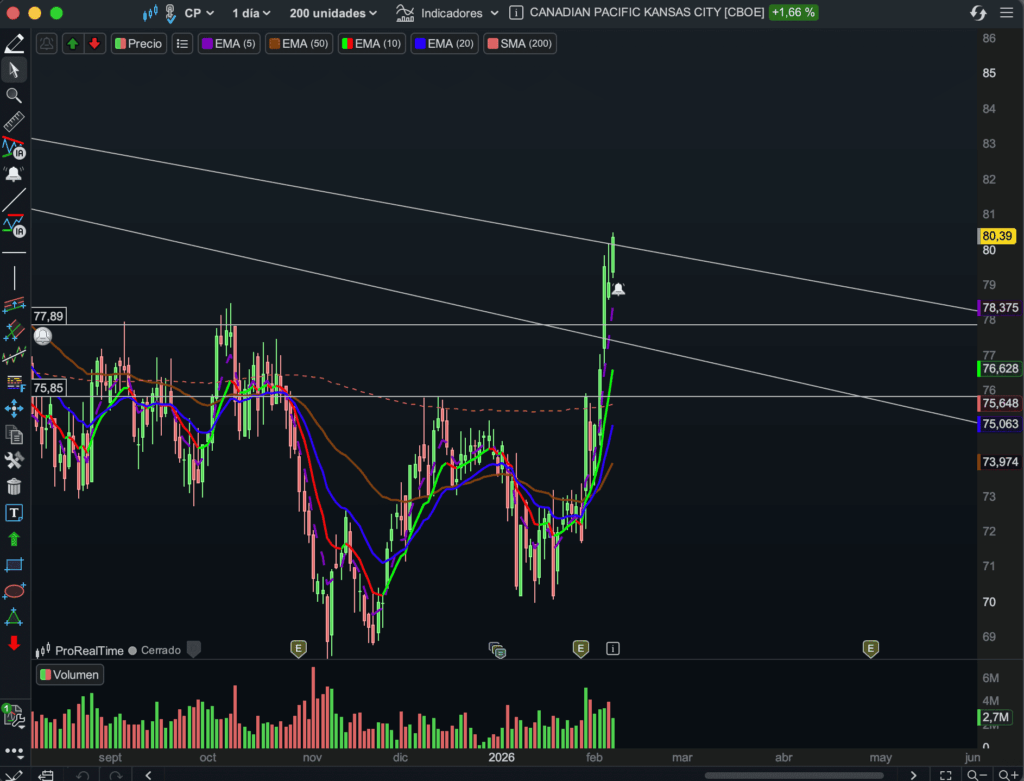The width and height of the screenshot is (1024, 781).
Task: Toggle the EMA (5) indicator chip
Action: (x=229, y=44)
